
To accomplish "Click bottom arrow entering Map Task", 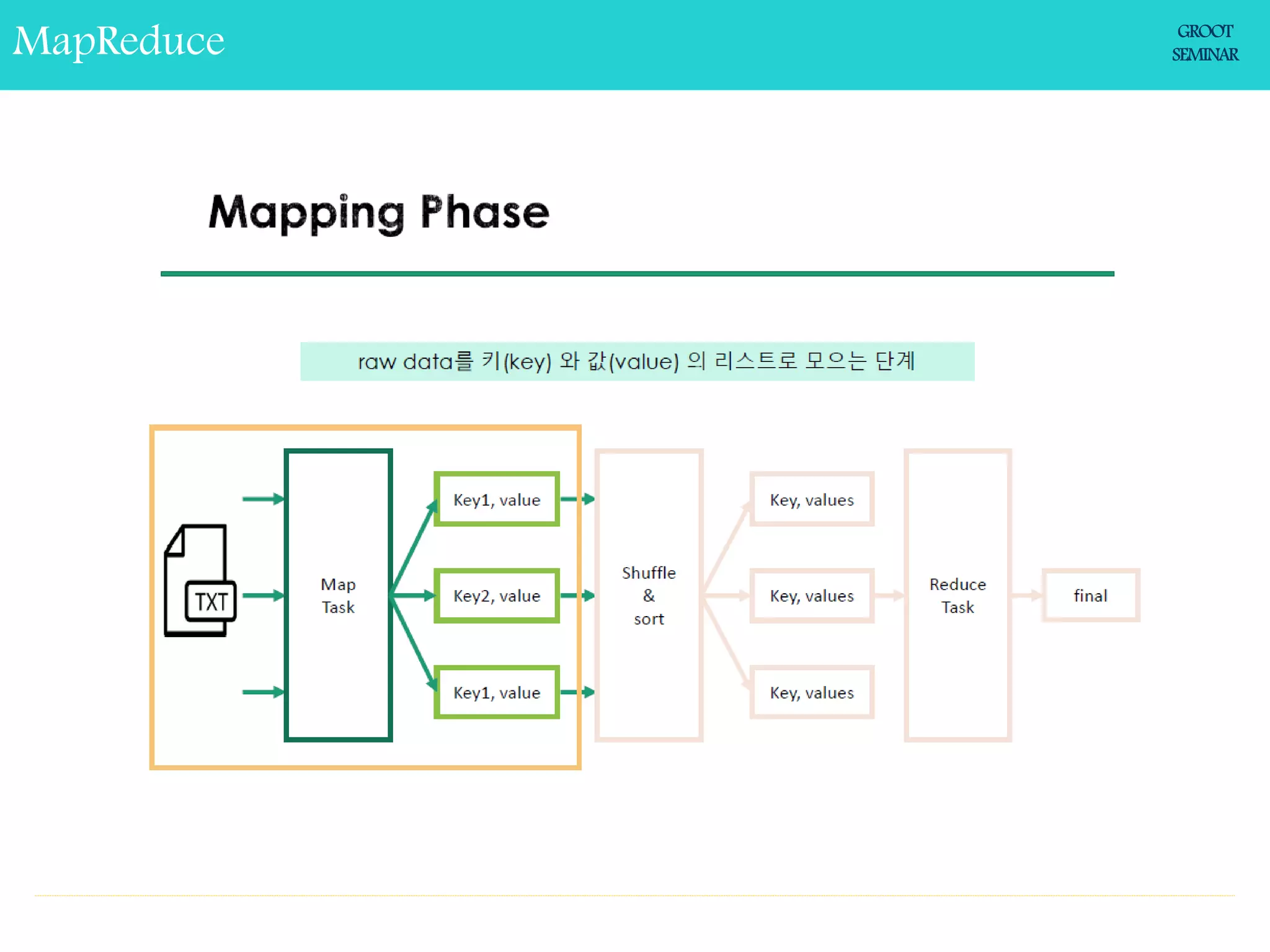I will 263,692.
